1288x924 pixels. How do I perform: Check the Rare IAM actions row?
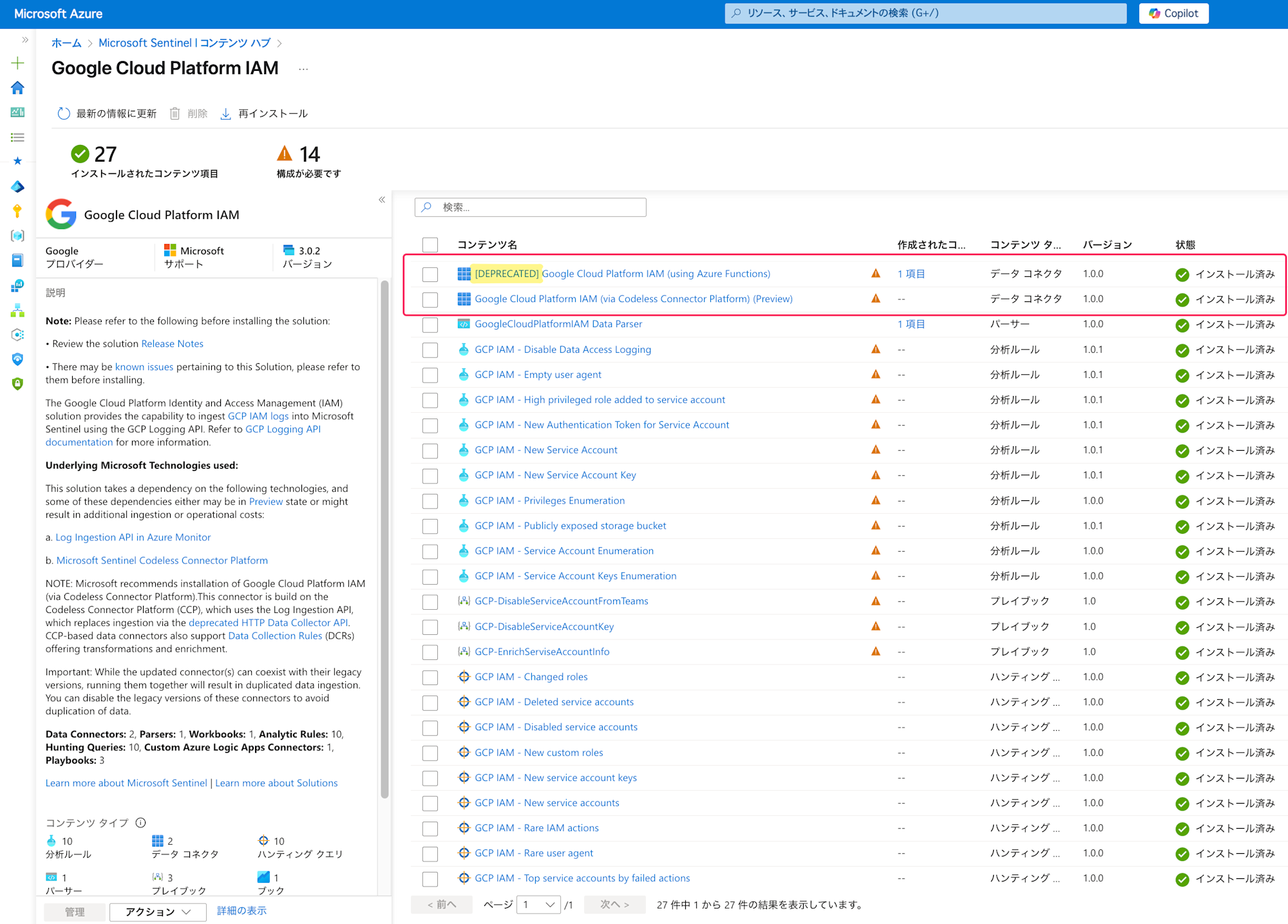coord(430,829)
